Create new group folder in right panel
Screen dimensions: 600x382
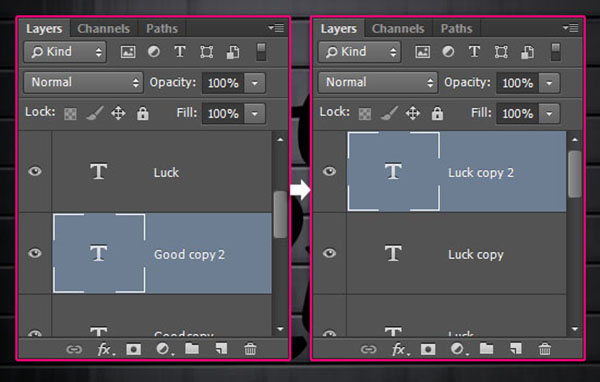pos(487,349)
